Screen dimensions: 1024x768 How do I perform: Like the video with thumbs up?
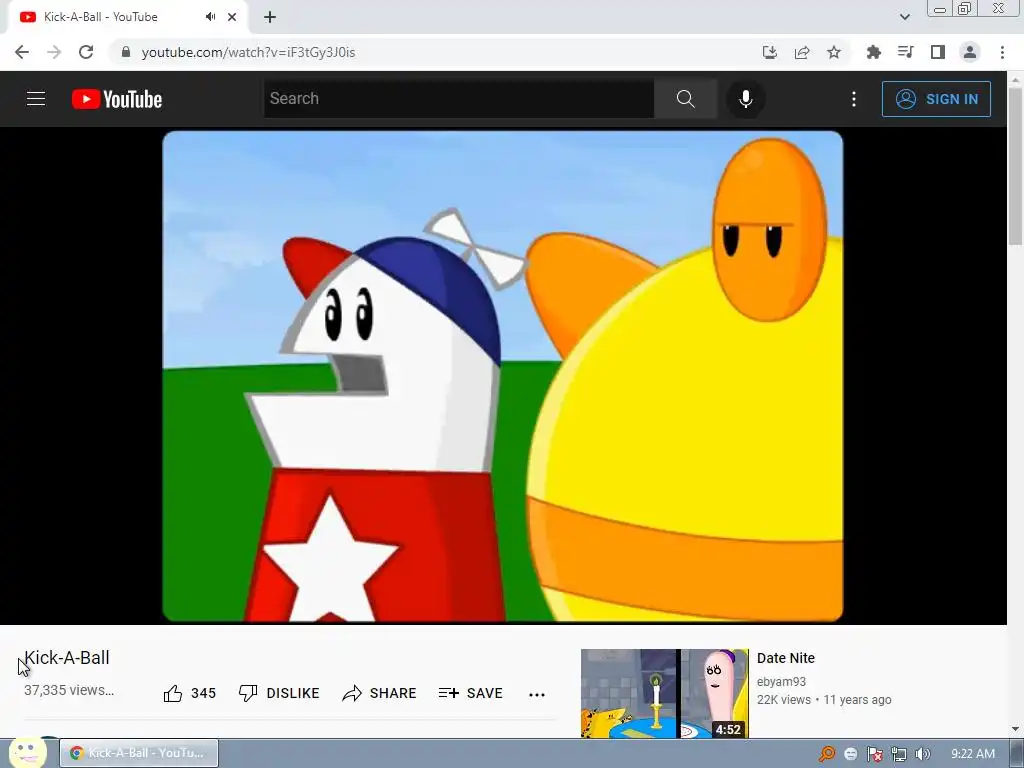coord(189,694)
